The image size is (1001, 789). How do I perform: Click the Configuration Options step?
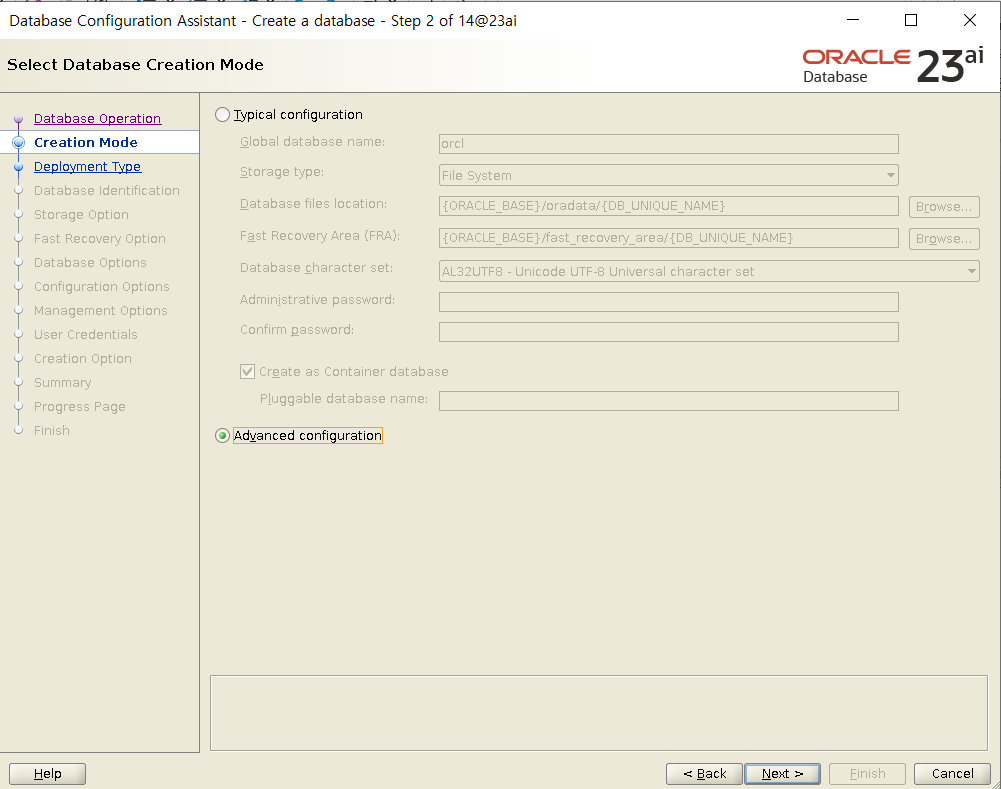click(102, 287)
